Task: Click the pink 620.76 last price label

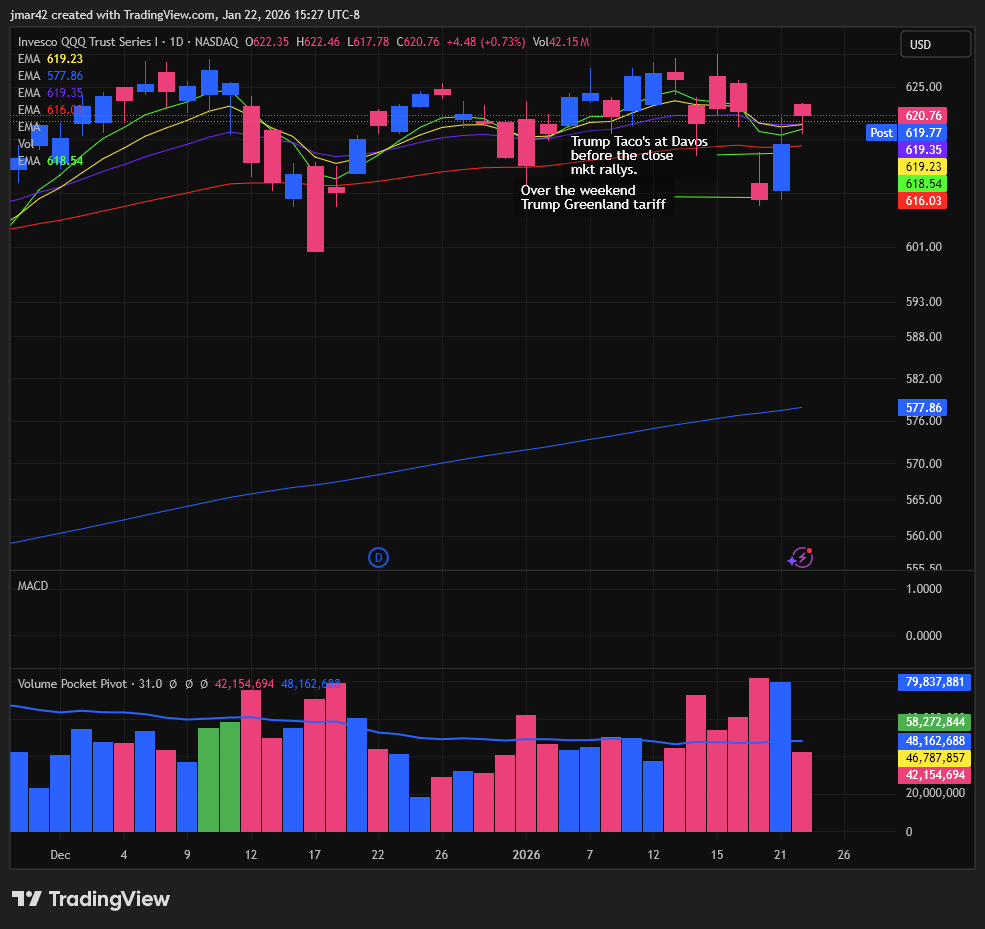Action: tap(923, 116)
